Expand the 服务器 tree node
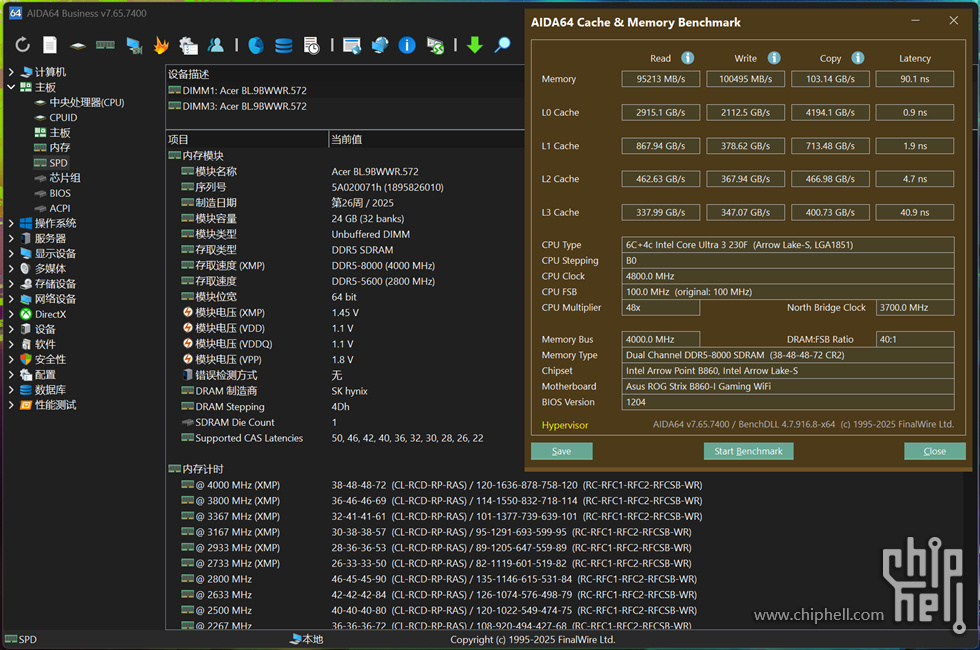The width and height of the screenshot is (980, 650). (x=11, y=238)
